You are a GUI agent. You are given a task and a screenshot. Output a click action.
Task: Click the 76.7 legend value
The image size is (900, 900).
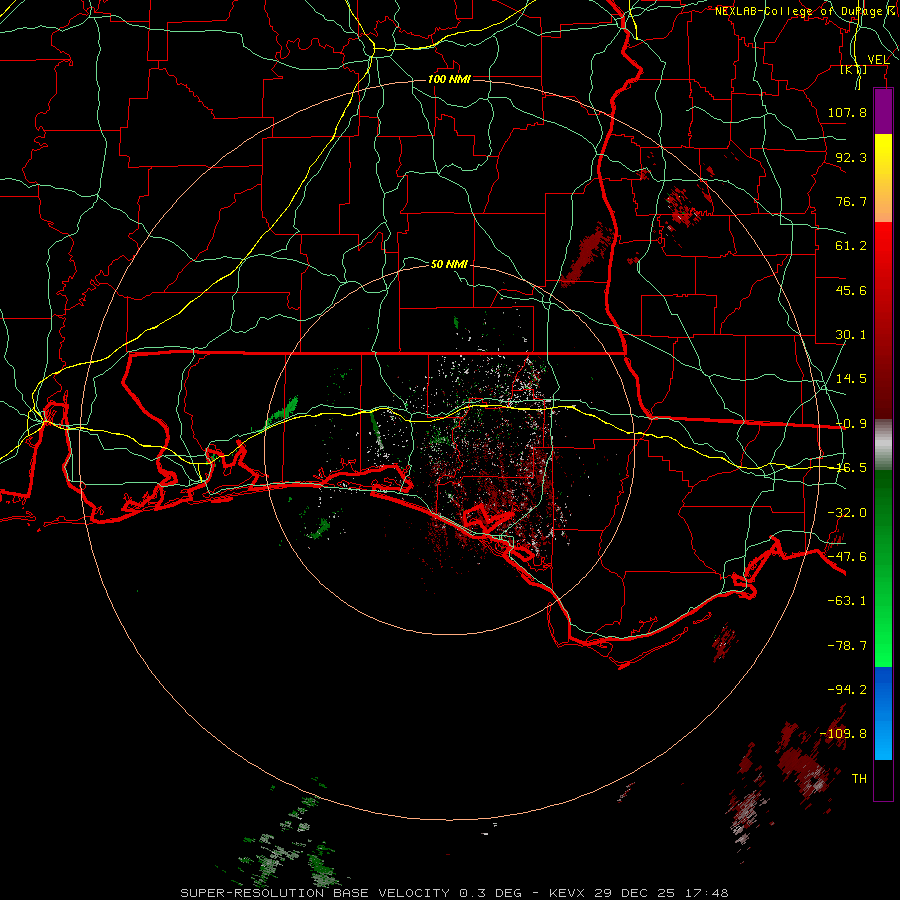pyautogui.click(x=851, y=201)
